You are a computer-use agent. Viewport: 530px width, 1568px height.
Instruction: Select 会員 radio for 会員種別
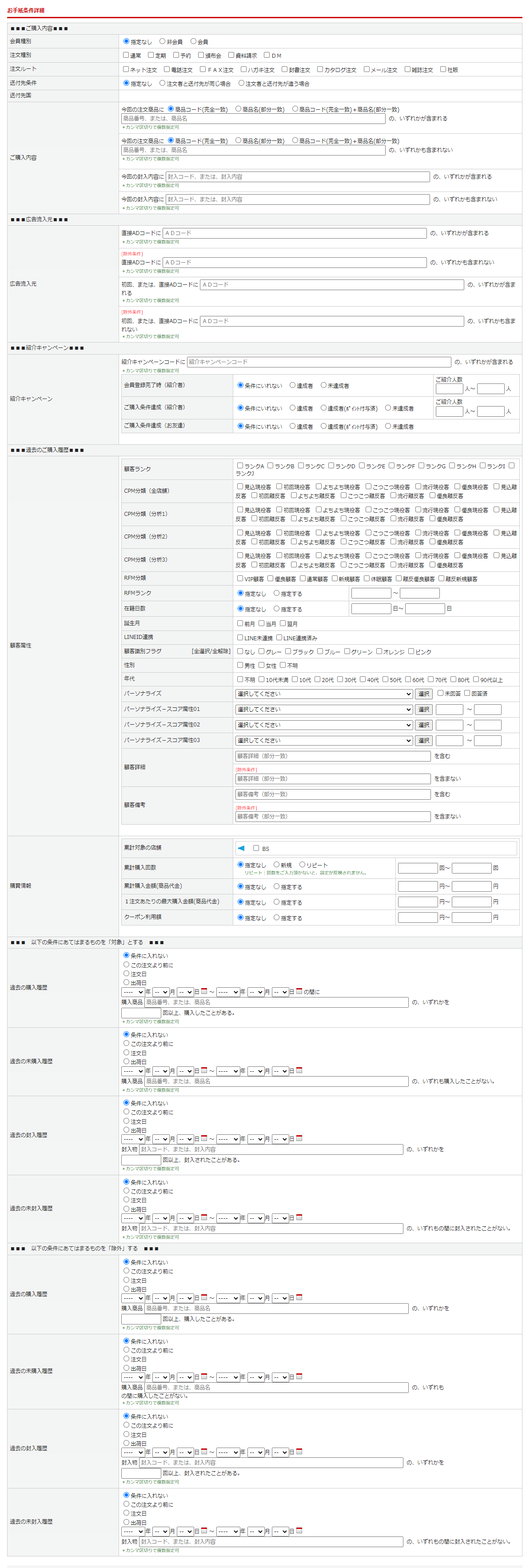(x=194, y=41)
